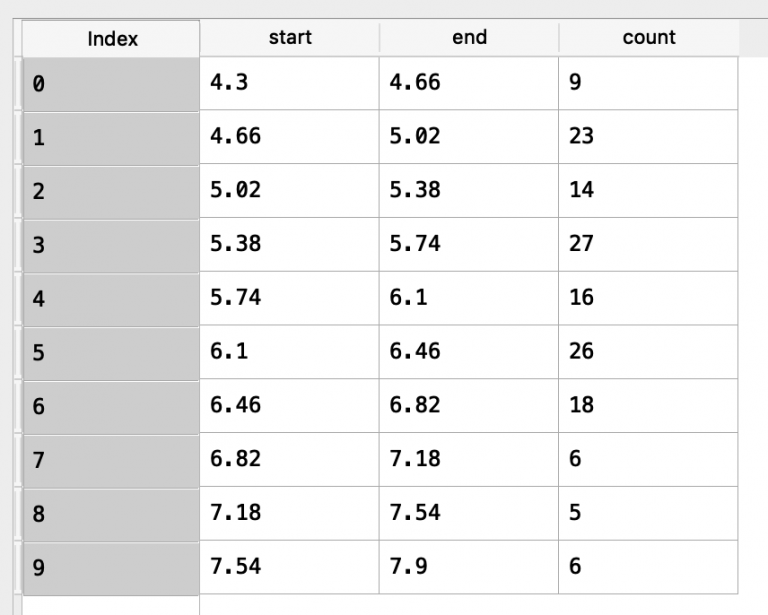Click the Index column header
The height and width of the screenshot is (615, 768).
(x=112, y=39)
